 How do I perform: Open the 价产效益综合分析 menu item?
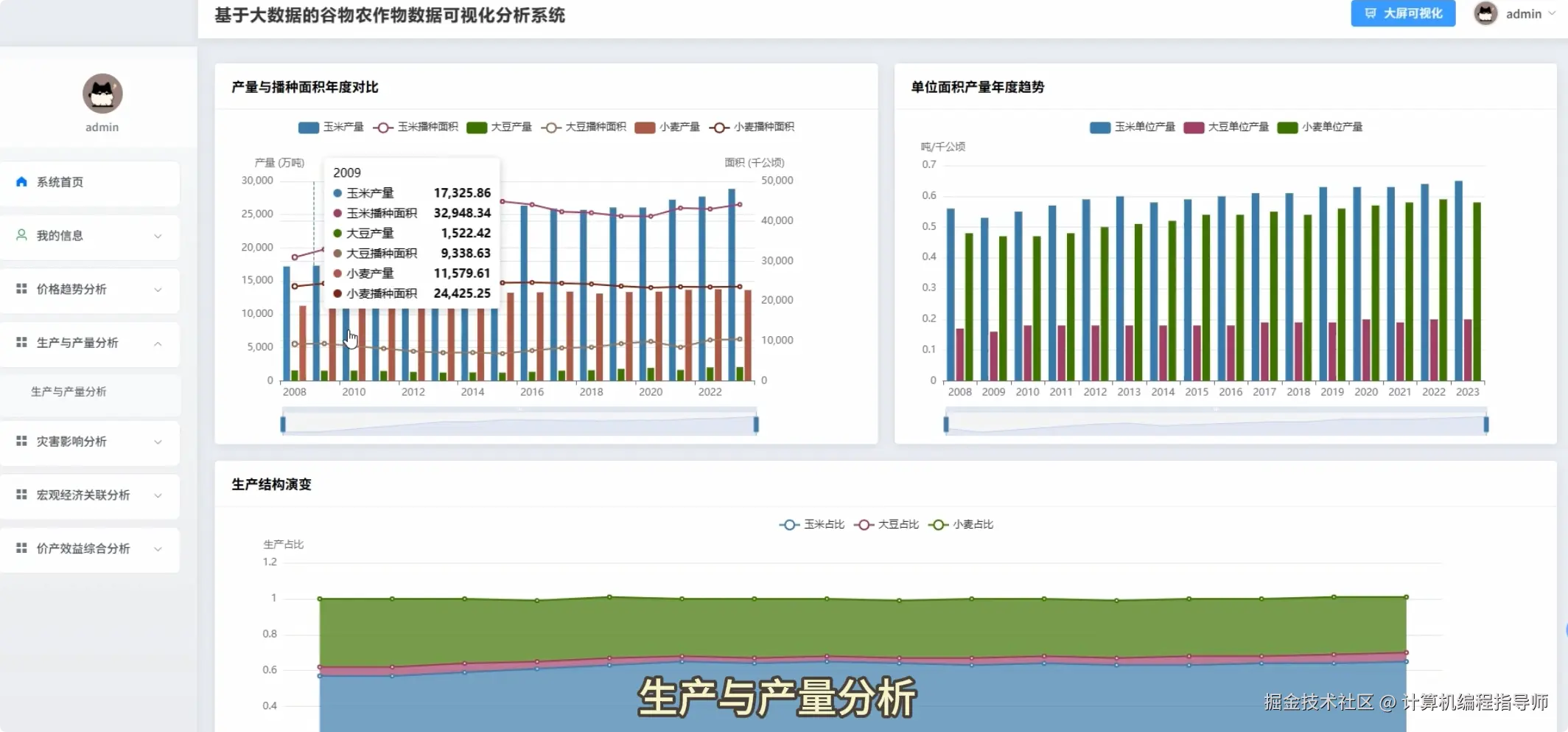(90, 549)
